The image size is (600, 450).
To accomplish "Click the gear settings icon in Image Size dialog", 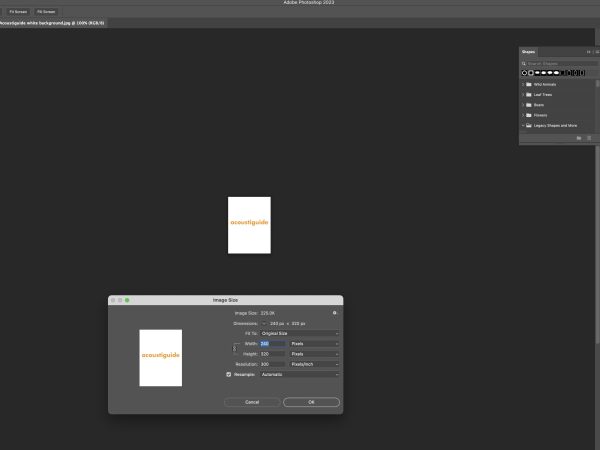I will point(335,313).
